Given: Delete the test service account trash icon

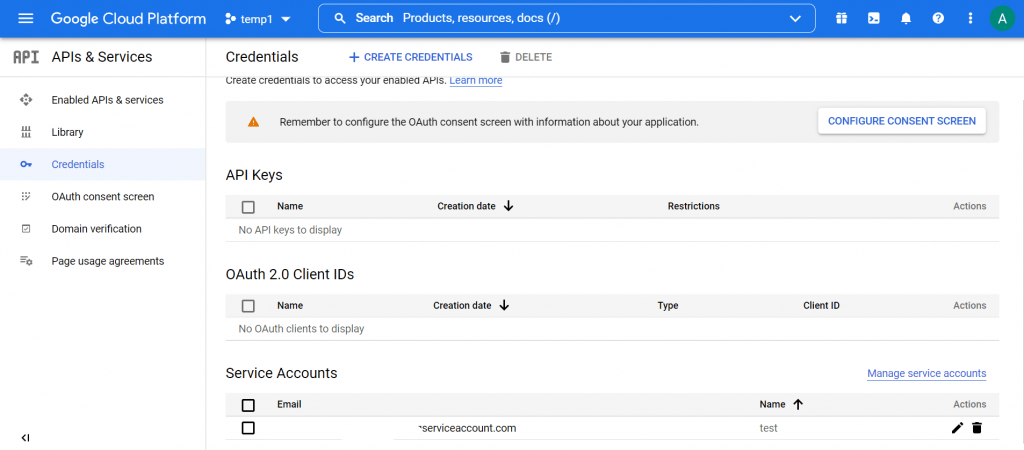Looking at the screenshot, I should tap(977, 428).
